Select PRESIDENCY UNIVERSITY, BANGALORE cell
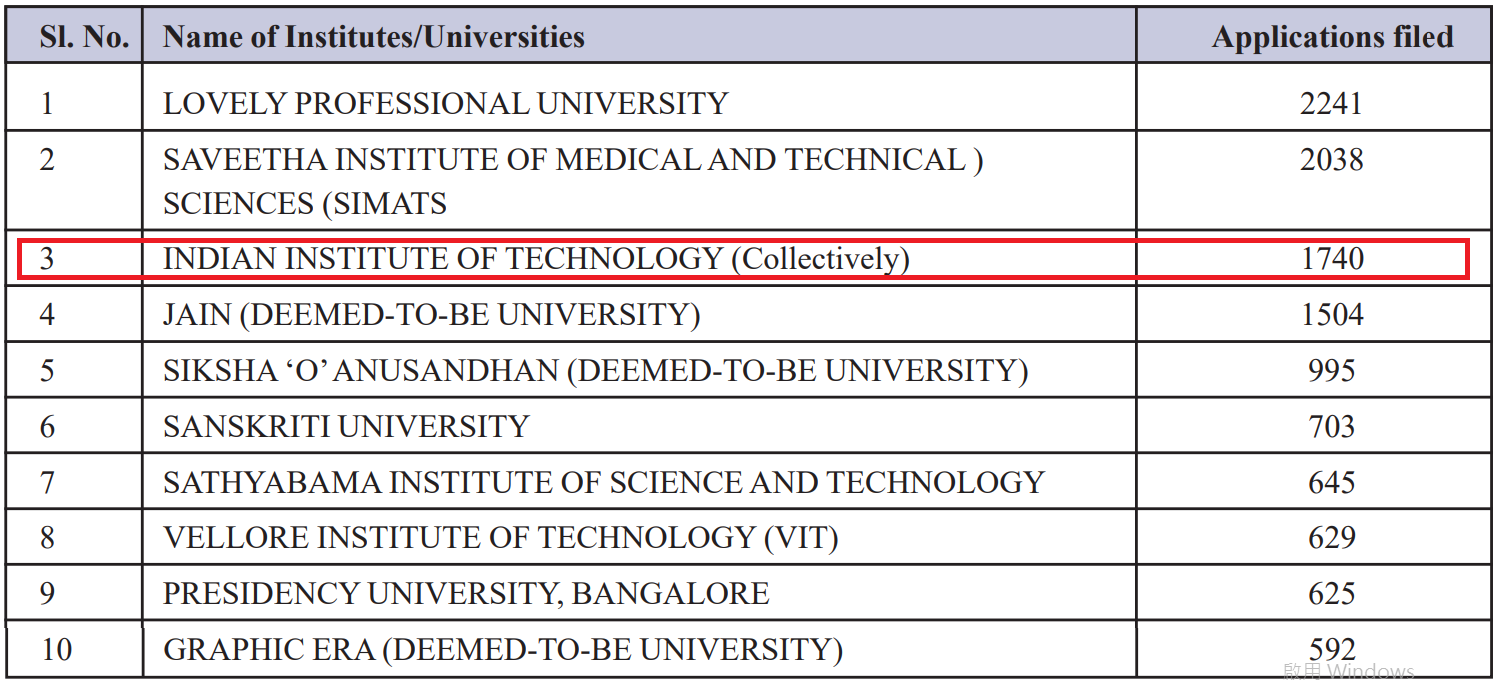1499x687 pixels. tap(466, 594)
